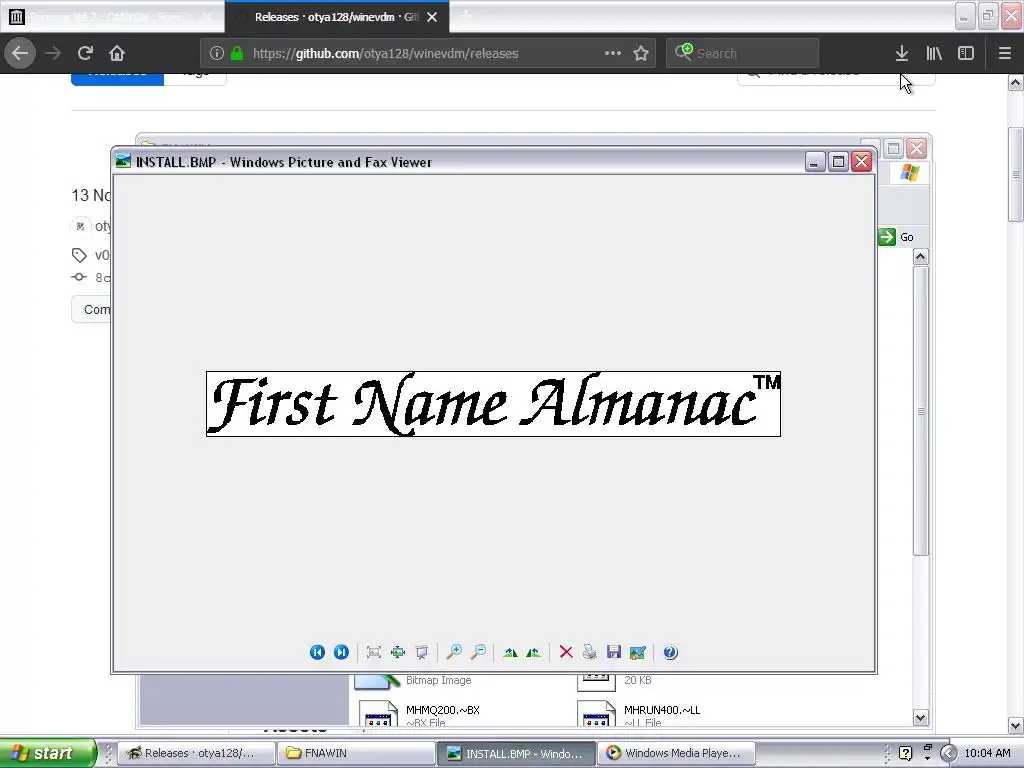Show Firefox downloads

pos(901,53)
